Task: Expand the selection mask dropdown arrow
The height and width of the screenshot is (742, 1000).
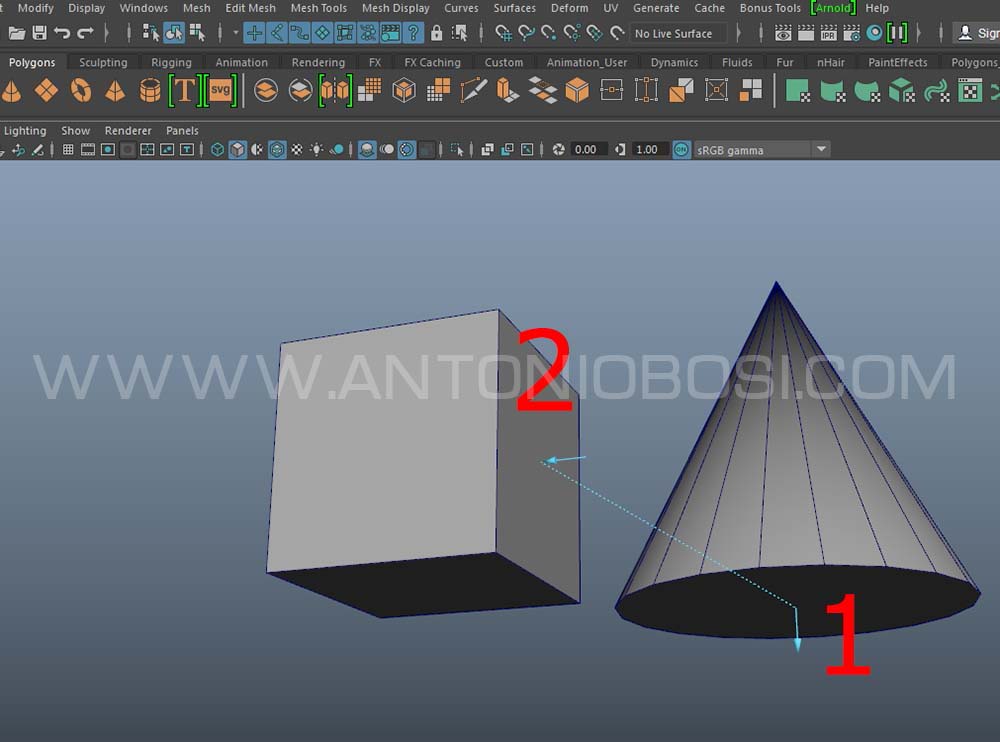Action: click(235, 33)
